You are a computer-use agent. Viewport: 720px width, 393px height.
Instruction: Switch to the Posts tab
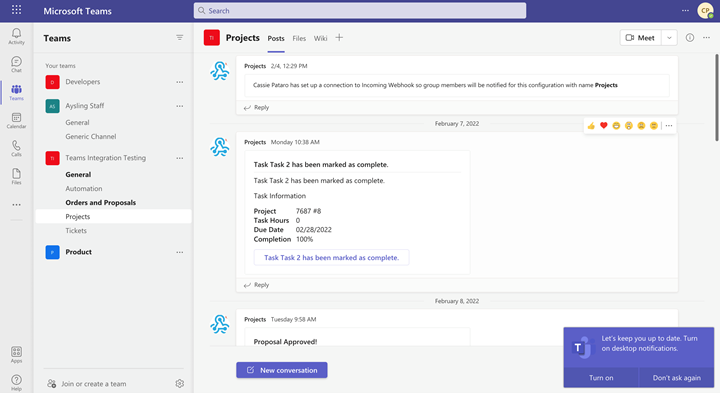276,39
